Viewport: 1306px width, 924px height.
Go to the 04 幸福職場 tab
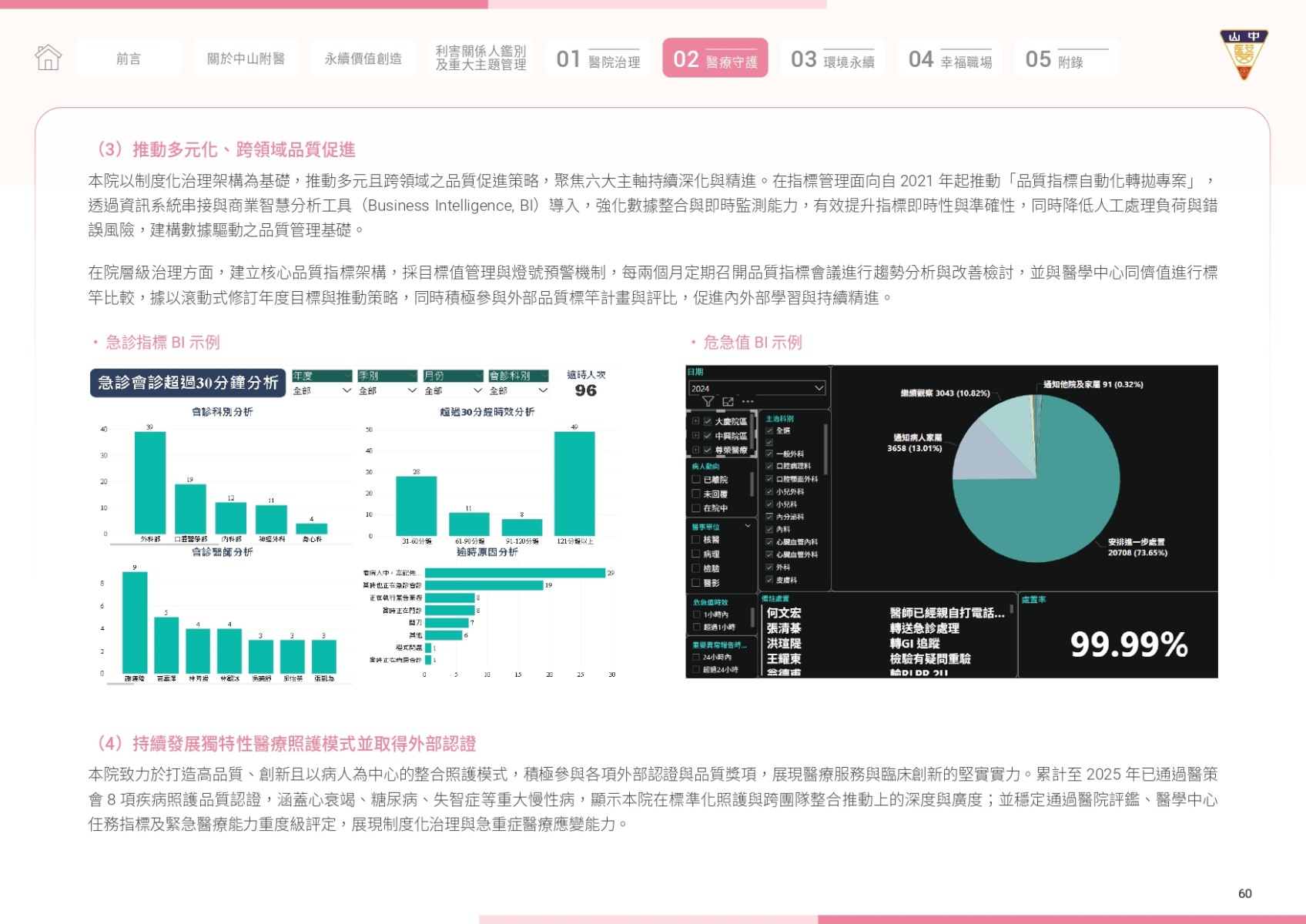[x=949, y=59]
